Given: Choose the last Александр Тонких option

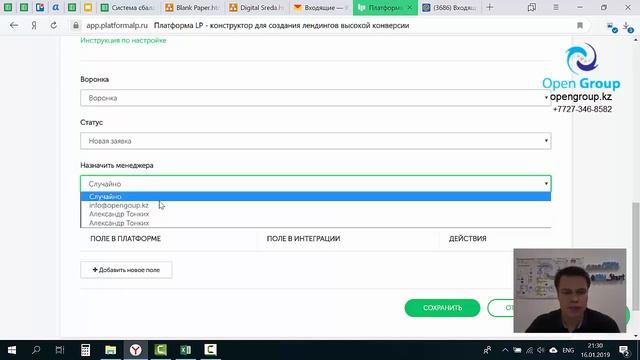Looking at the screenshot, I should (316, 223).
